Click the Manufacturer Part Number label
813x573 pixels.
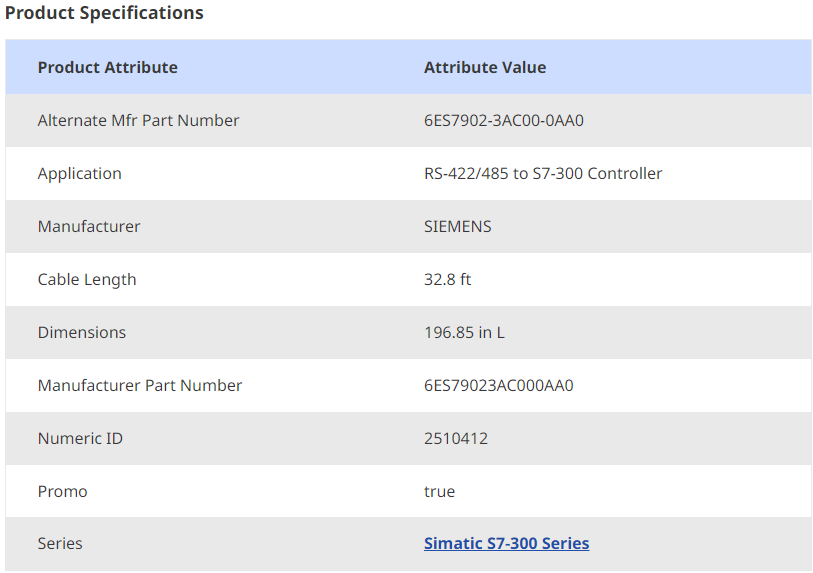point(140,386)
